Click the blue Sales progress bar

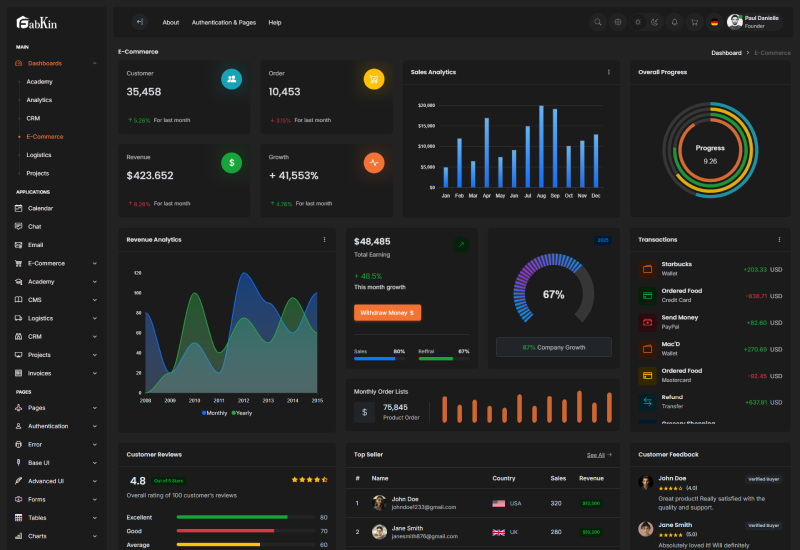(375, 359)
